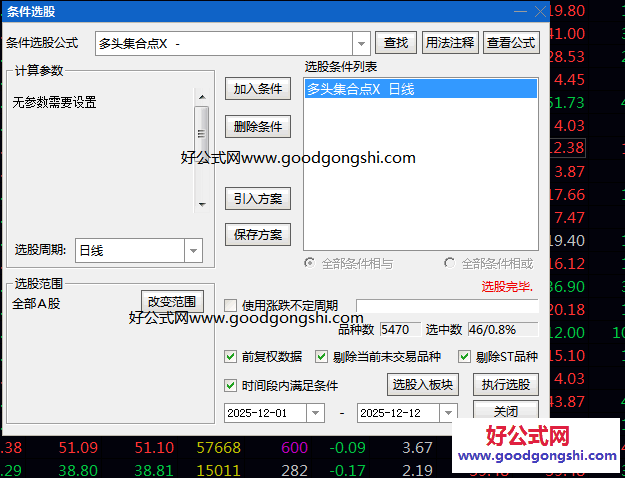Expand the 条件选股公式 formula dropdown arrow
This screenshot has height=478, width=625.
click(x=361, y=43)
